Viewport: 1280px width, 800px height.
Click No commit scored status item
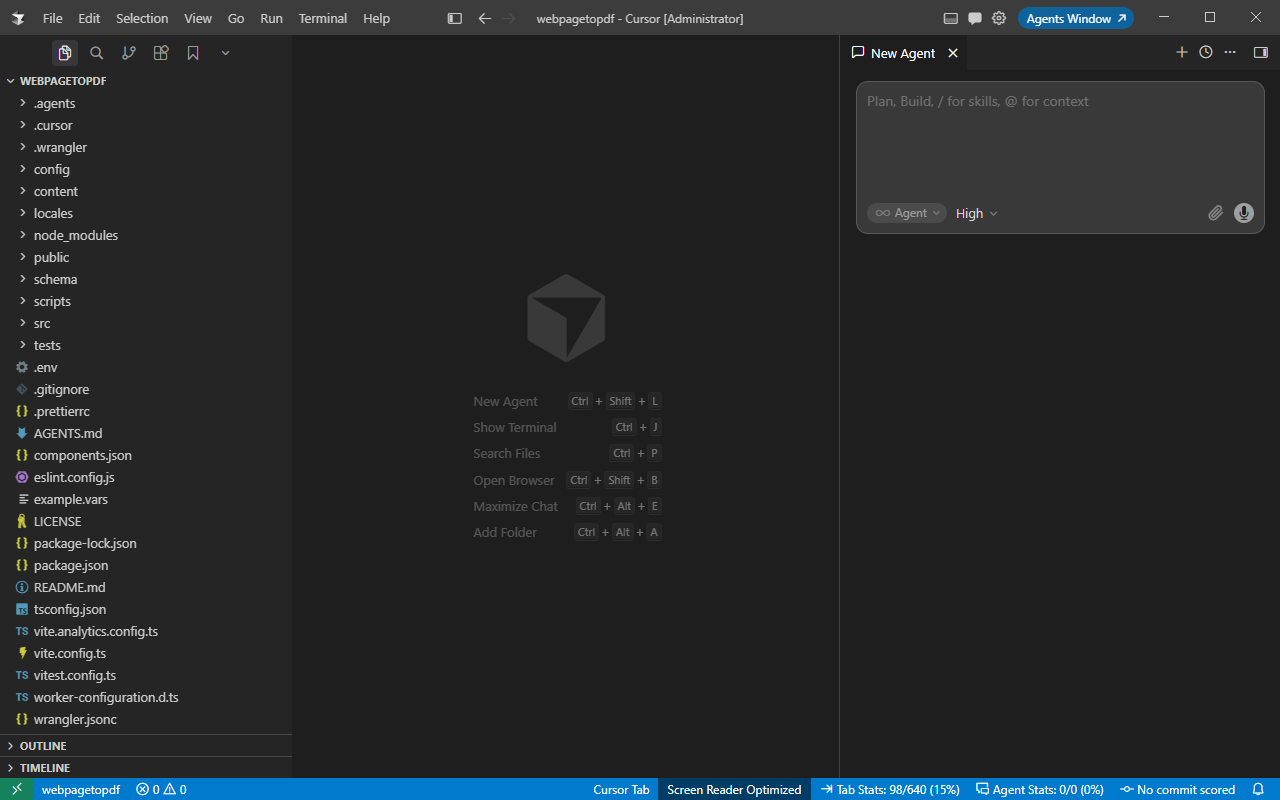point(1178,789)
